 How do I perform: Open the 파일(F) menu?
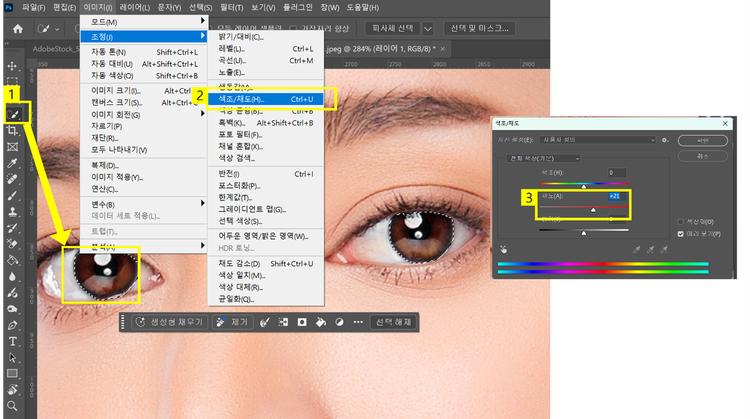33,8
